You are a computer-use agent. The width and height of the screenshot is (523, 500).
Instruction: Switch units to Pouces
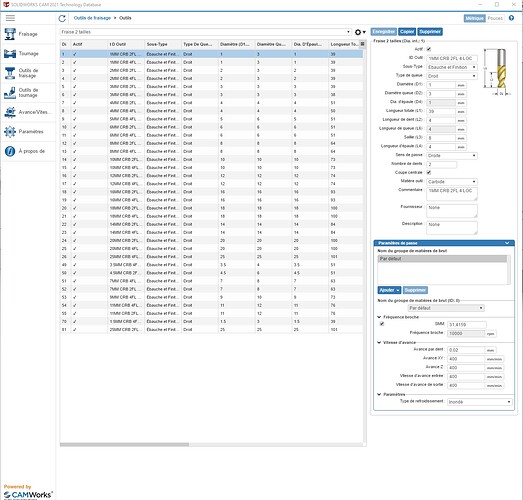(x=495, y=18)
